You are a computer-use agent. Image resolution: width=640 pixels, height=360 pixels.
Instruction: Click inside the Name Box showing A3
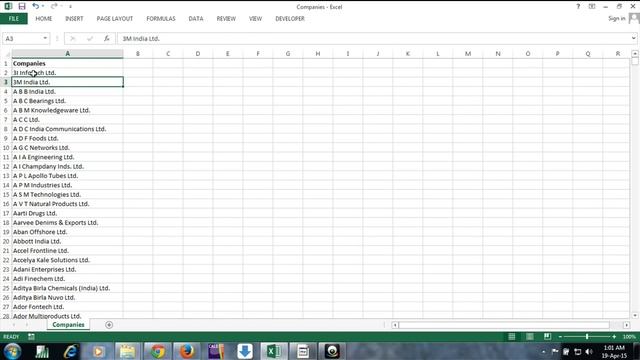[22, 38]
